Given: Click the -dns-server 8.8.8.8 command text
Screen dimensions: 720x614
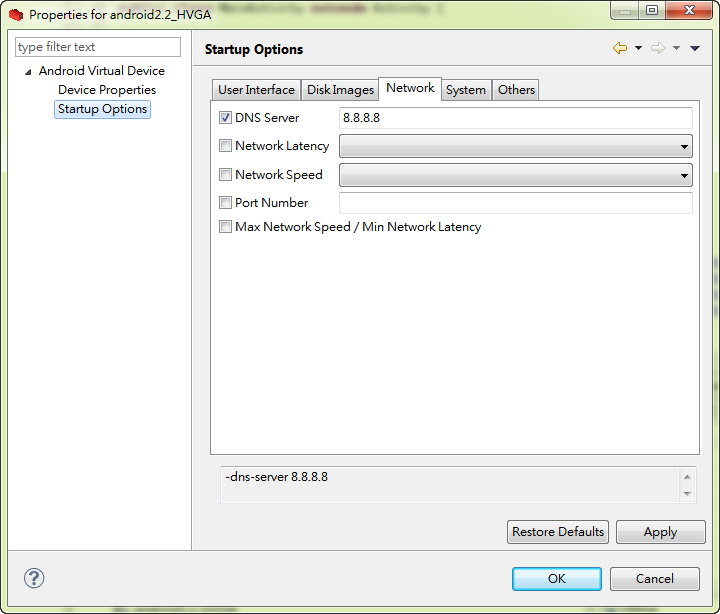Looking at the screenshot, I should pos(276,477).
